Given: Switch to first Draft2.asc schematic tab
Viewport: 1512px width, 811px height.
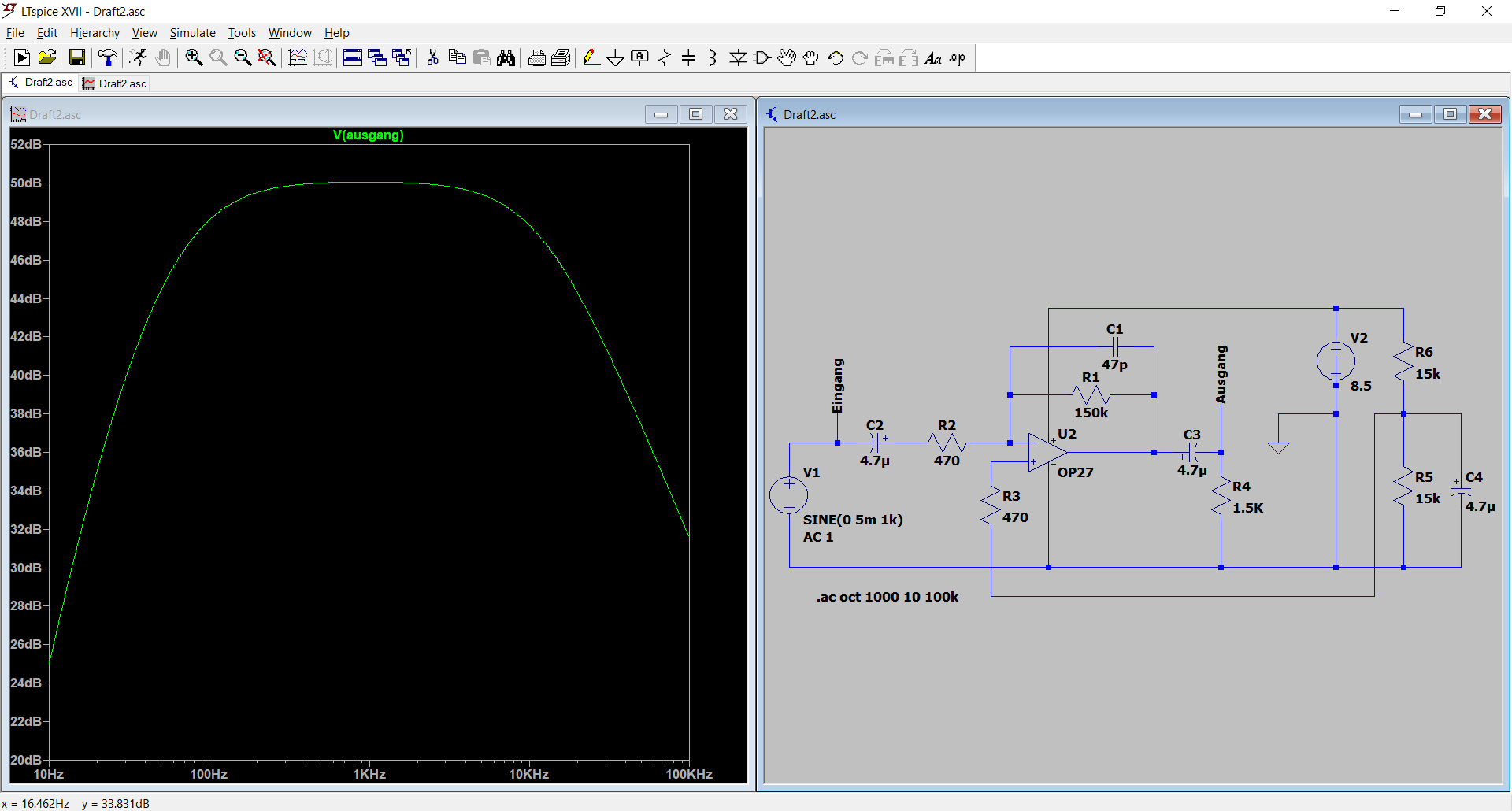Looking at the screenshot, I should 40,83.
